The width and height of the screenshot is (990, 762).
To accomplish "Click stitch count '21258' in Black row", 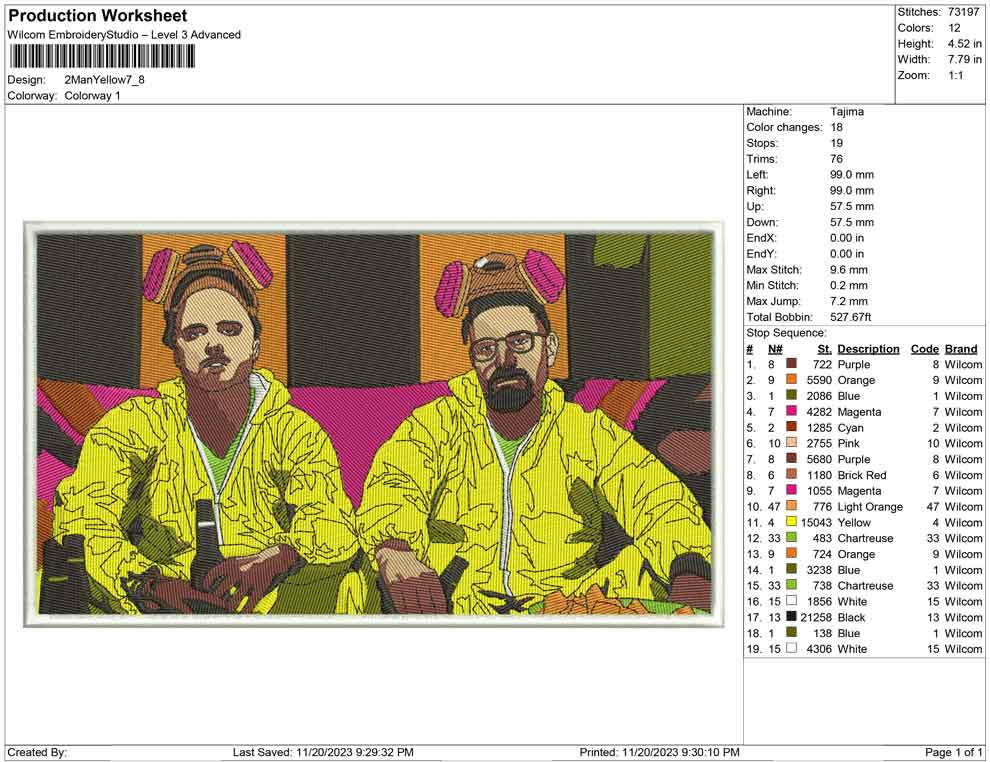I will 816,617.
